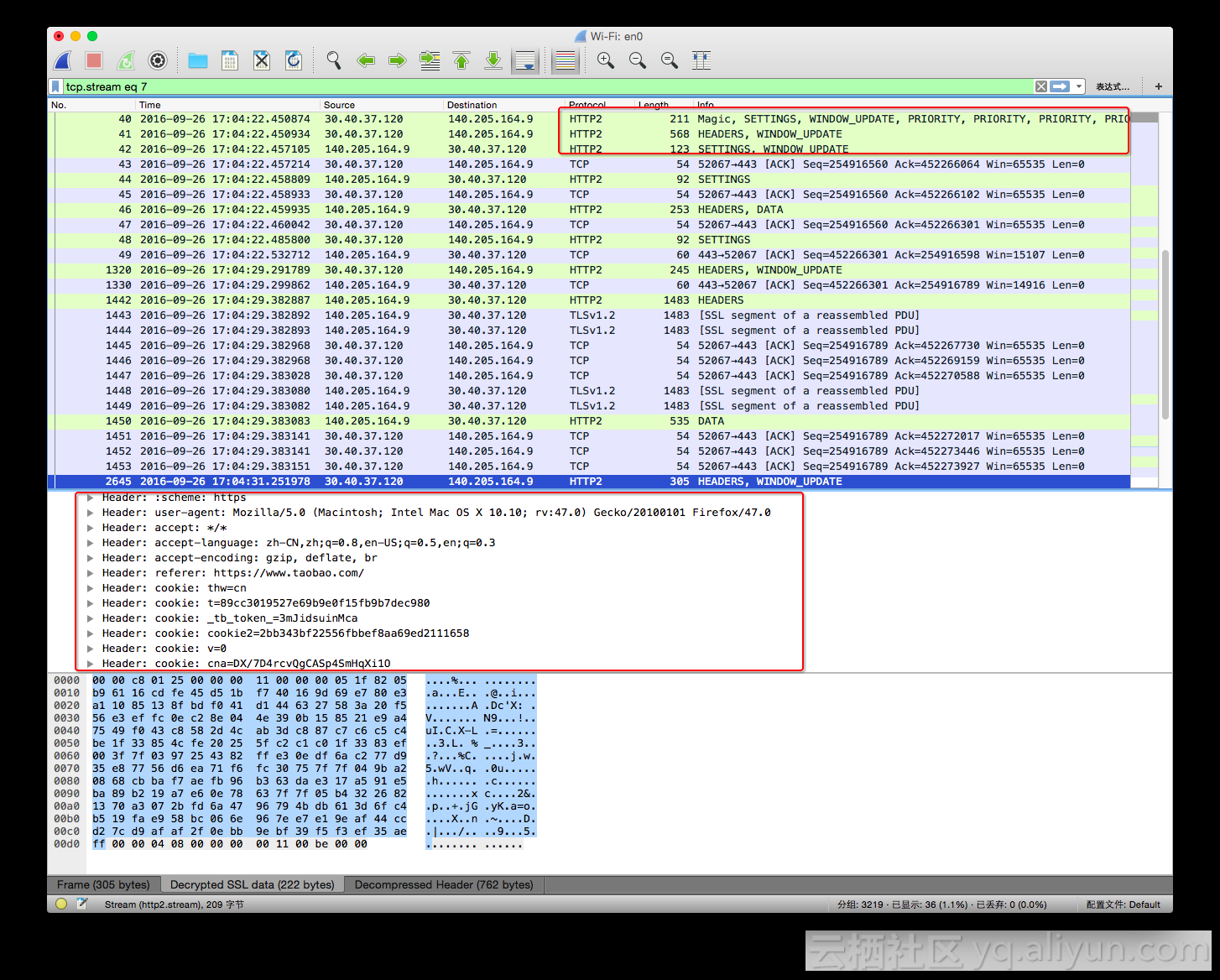Expand the Header: cookie: v=0 row
The image size is (1220, 980).
91,649
